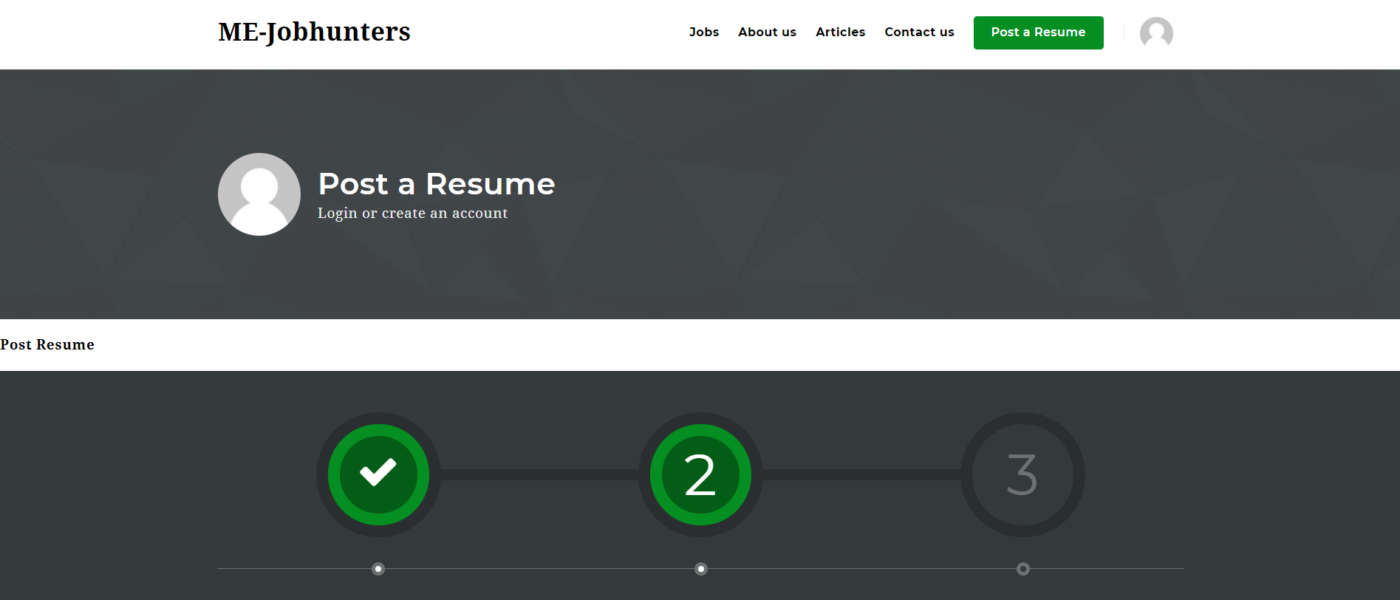Open the Jobs menu item
The height and width of the screenshot is (600, 1400).
(x=704, y=32)
